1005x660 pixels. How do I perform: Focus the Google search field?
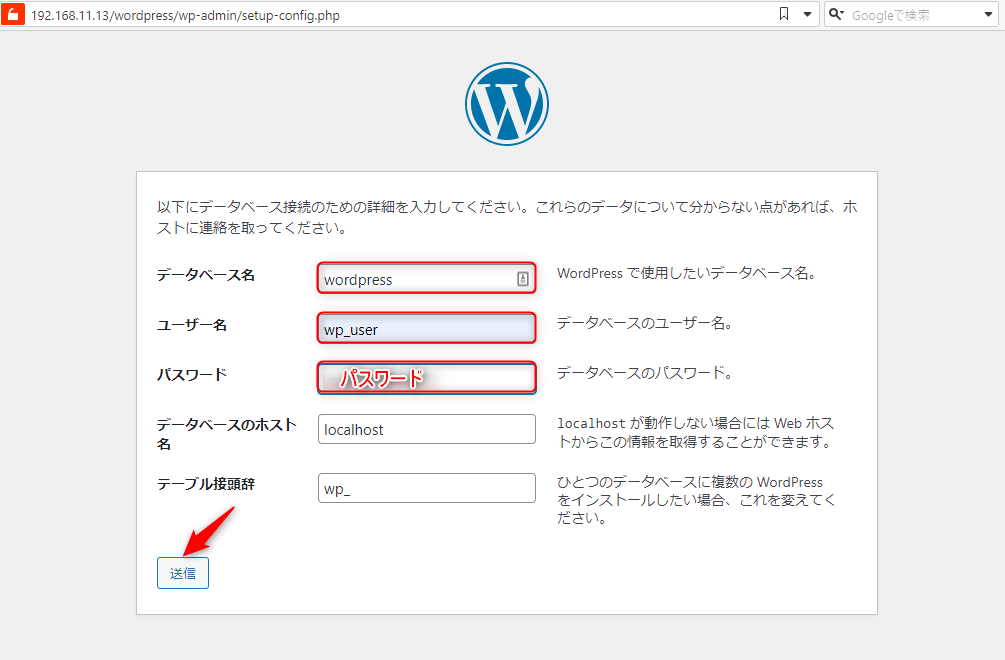pos(905,15)
